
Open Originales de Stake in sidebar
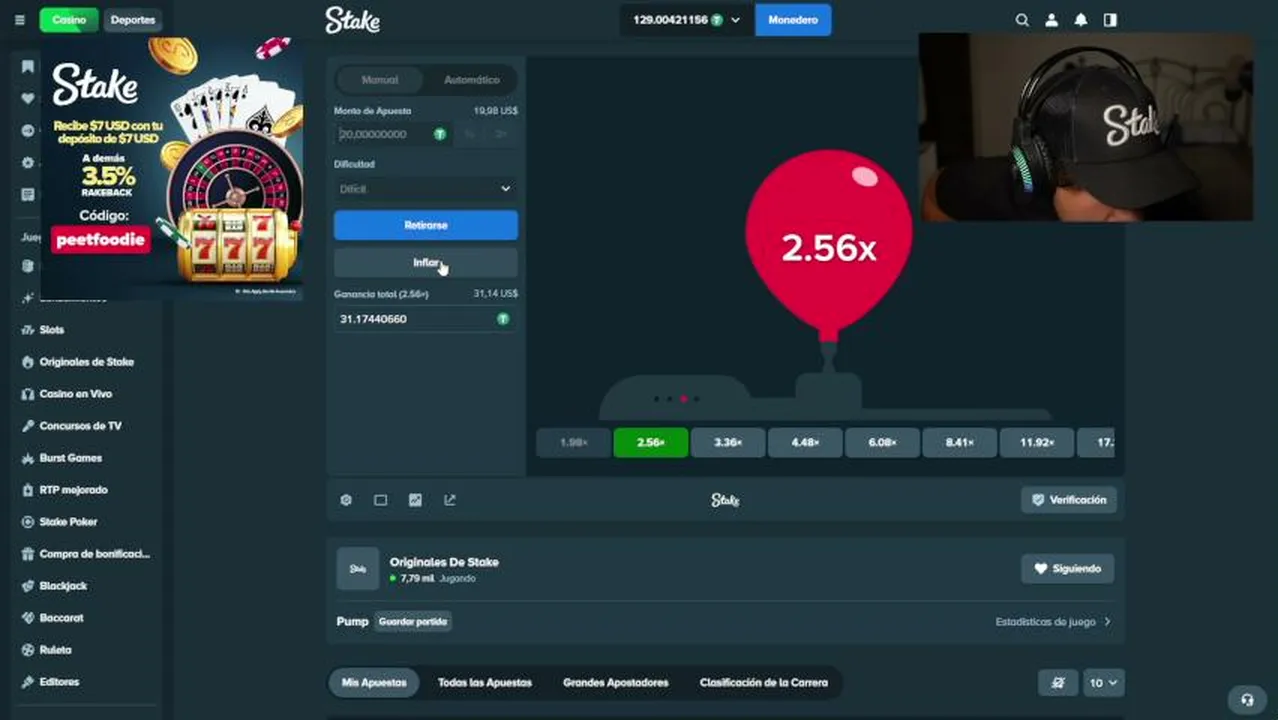(x=86, y=362)
